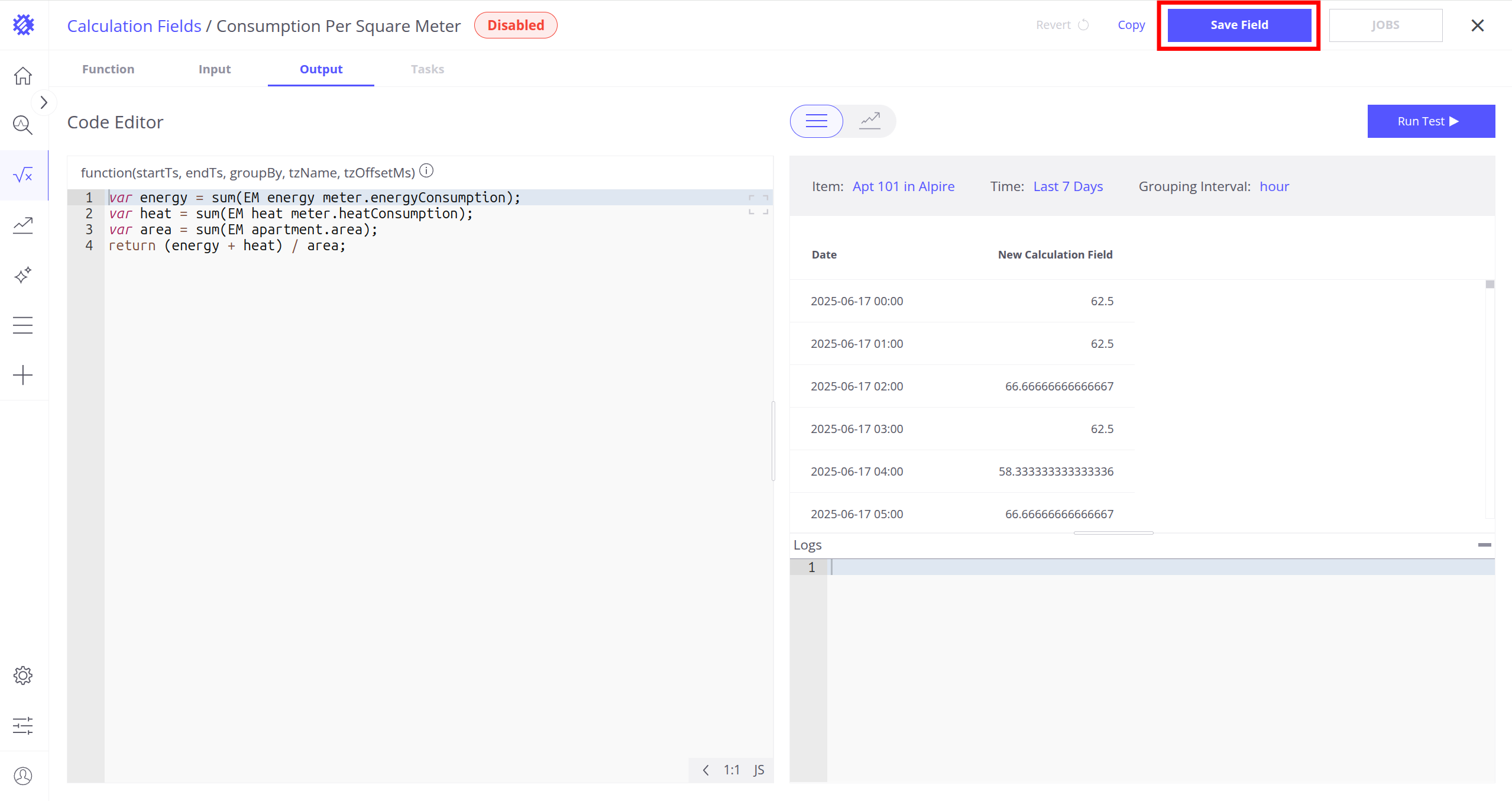Viewport: 1512px width, 801px height.
Task: Open the user profile icon
Action: point(23,776)
